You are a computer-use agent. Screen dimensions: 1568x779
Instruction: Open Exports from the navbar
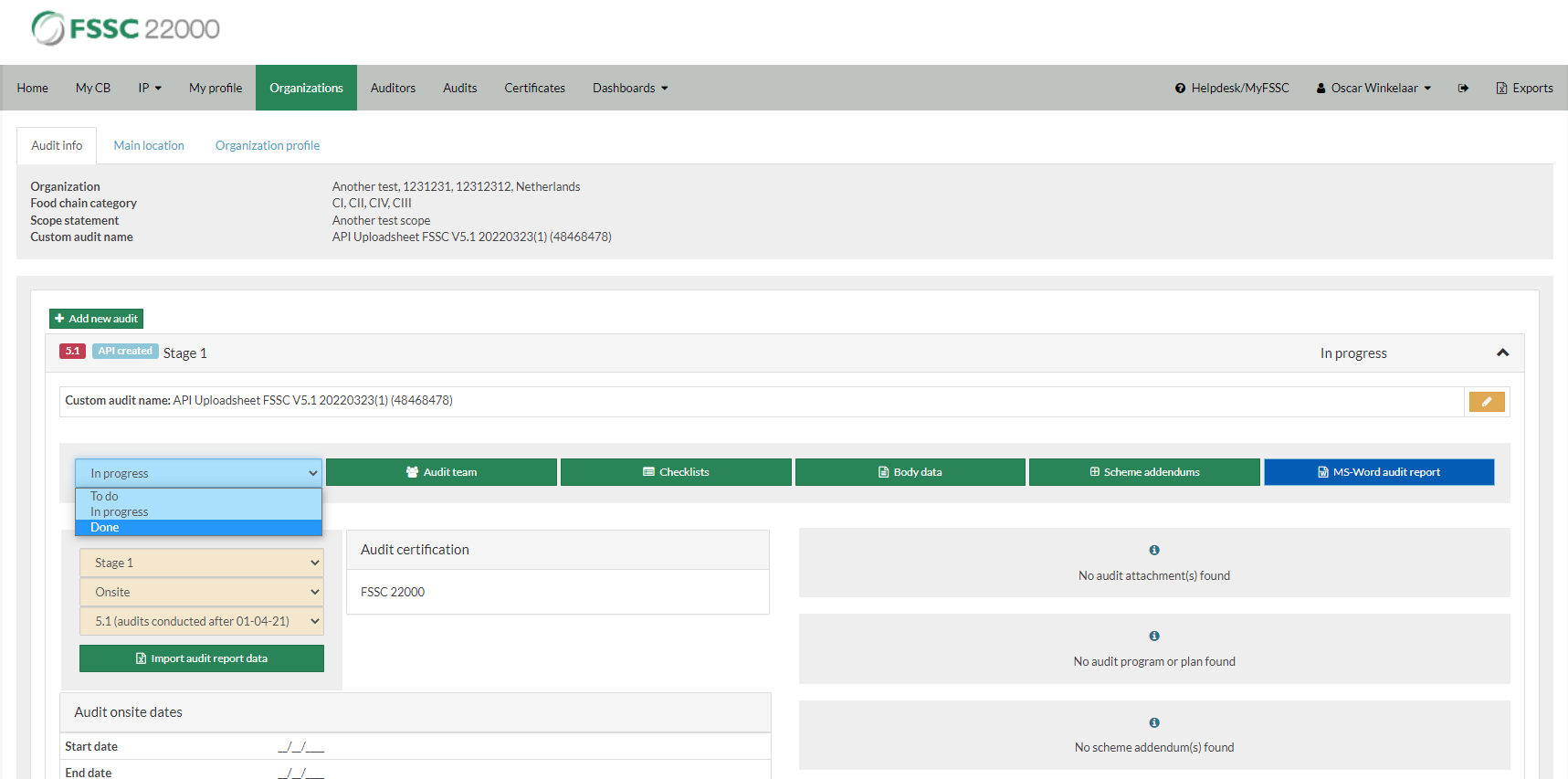click(x=1524, y=89)
